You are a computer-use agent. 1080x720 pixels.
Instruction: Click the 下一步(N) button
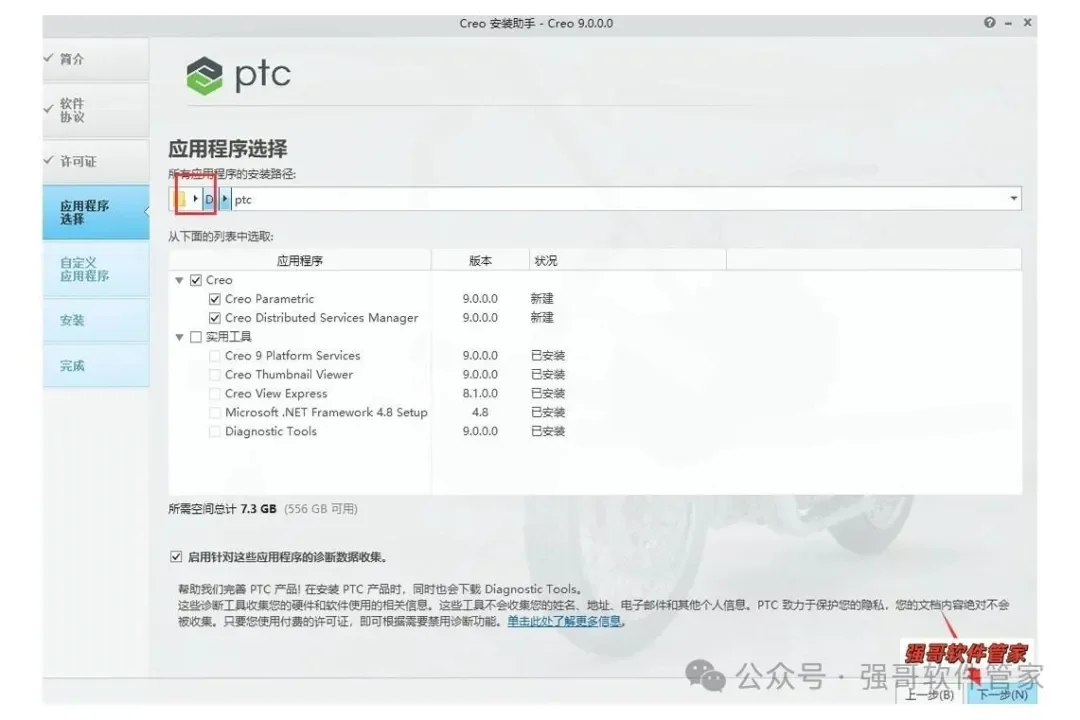[1002, 695]
